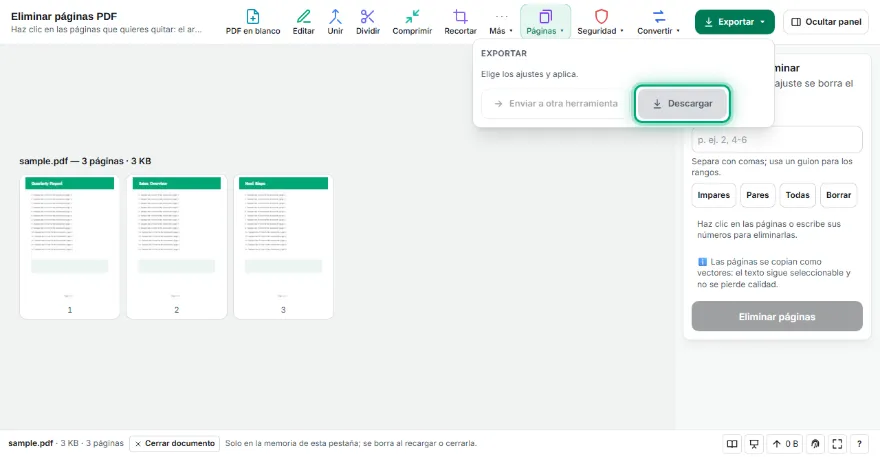Click Cerrar documento in status bar
This screenshot has width=880, height=457.
tap(175, 444)
